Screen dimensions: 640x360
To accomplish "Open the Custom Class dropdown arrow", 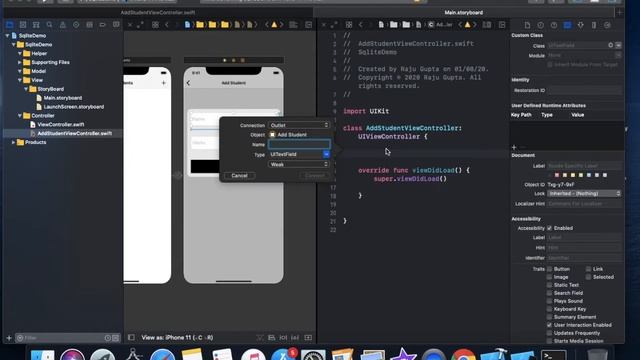I will coord(618,45).
